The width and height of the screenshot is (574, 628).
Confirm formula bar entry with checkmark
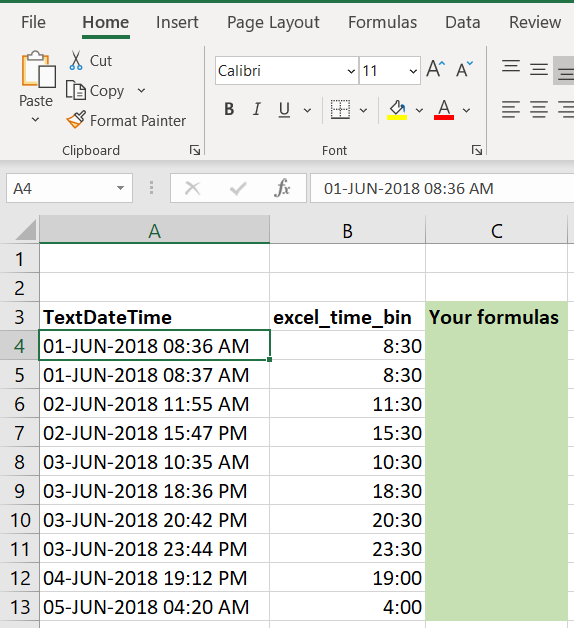(x=238, y=188)
